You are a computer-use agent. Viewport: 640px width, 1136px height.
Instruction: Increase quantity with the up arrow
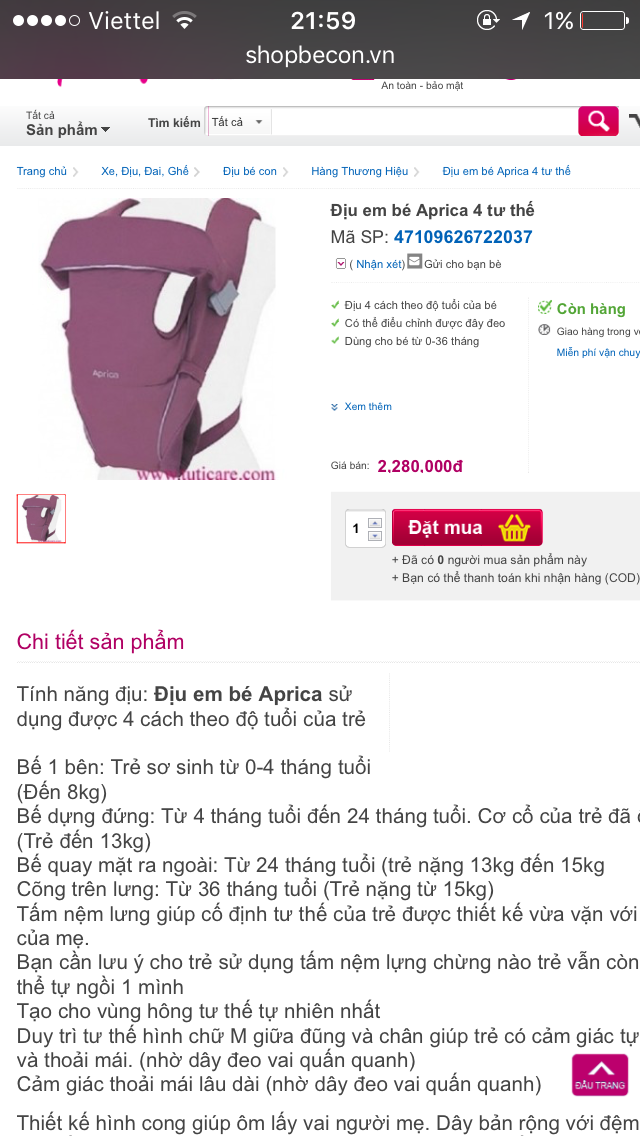click(375, 522)
